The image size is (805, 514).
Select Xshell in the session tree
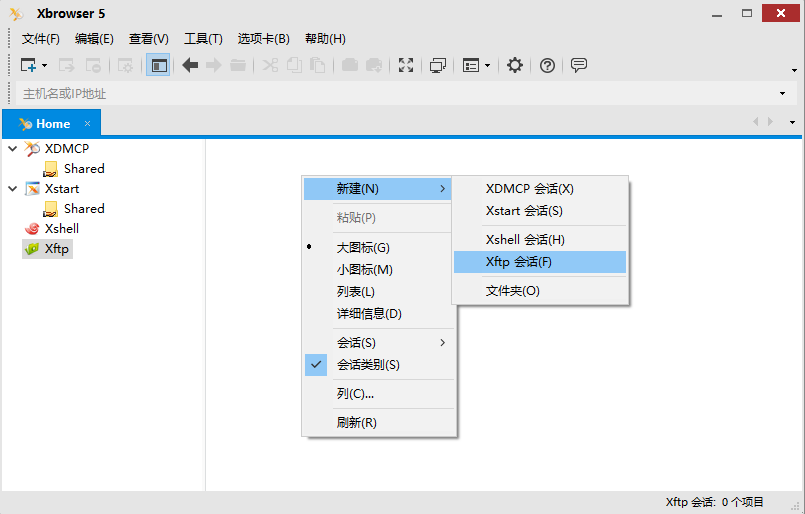[x=62, y=229]
